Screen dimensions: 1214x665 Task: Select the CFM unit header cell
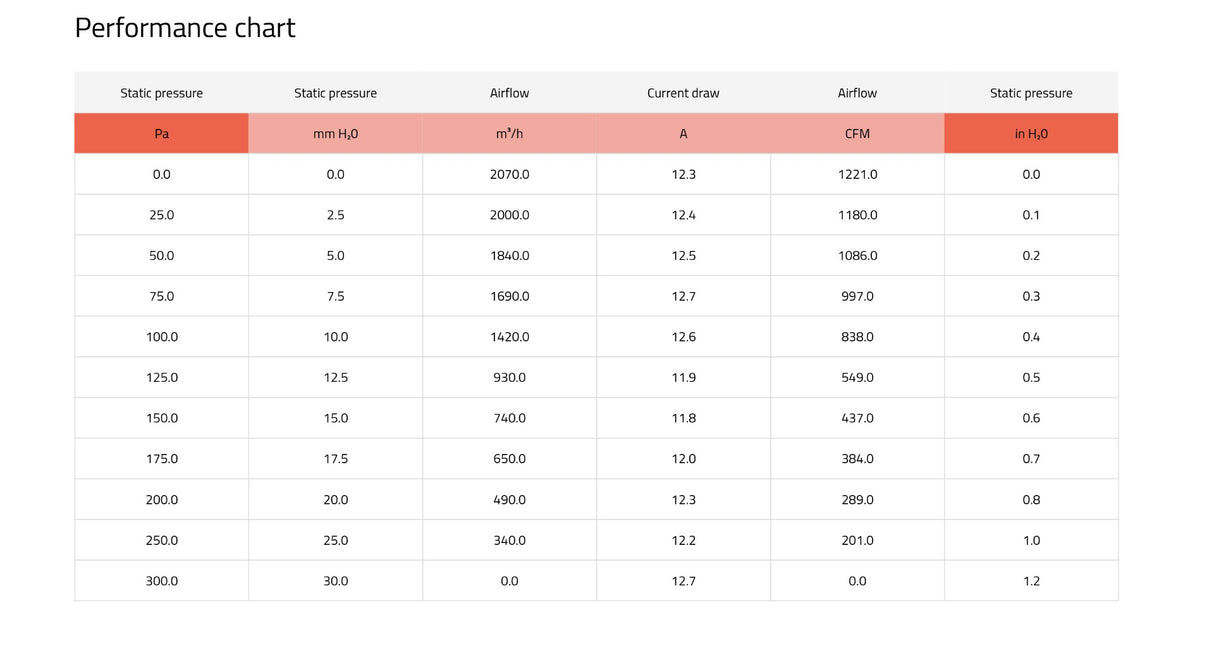[858, 133]
